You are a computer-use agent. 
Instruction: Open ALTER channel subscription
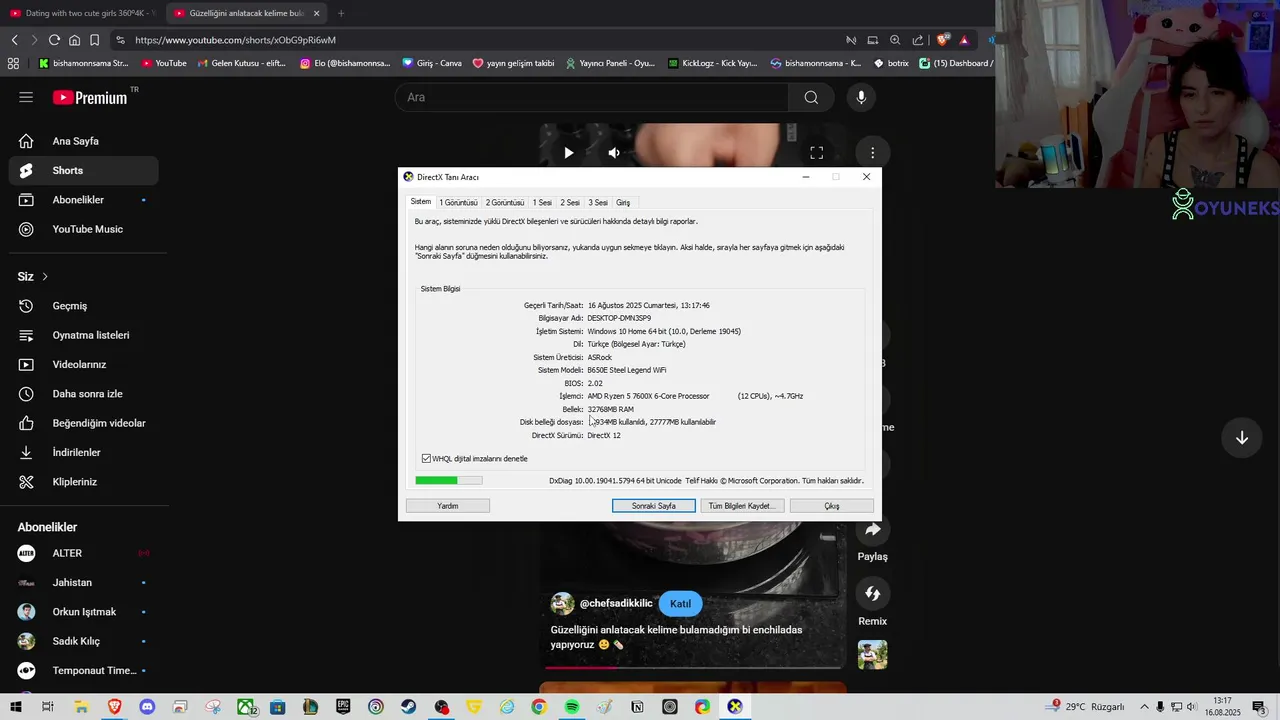coord(83,553)
